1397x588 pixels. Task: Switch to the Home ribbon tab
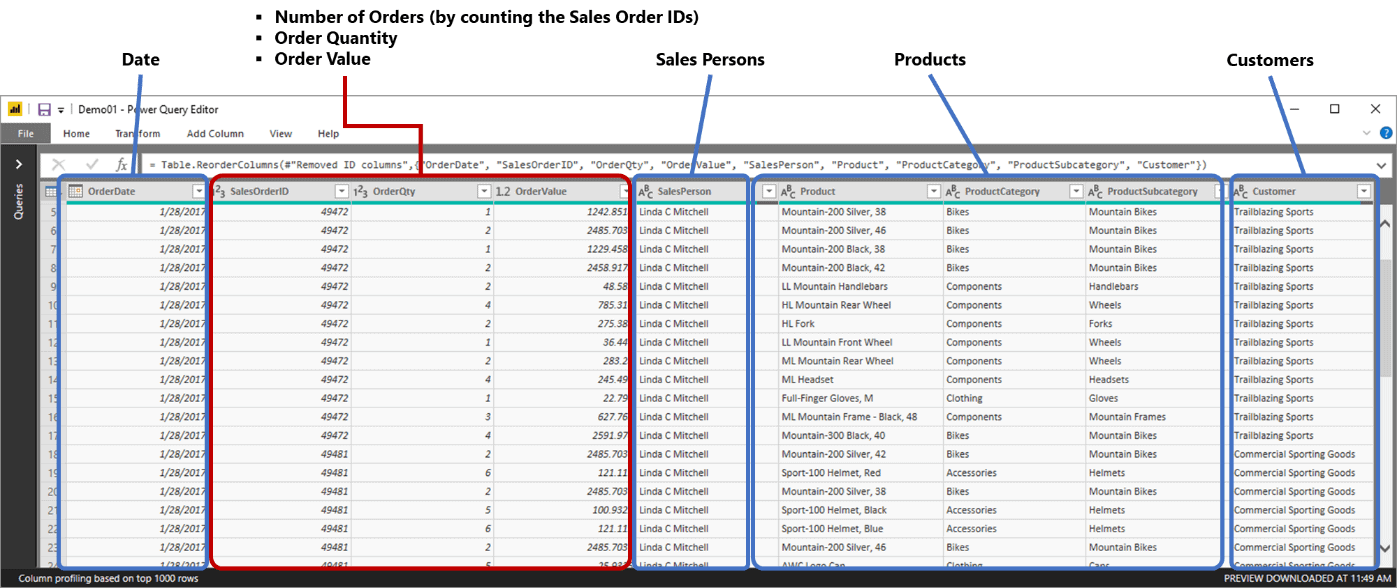tap(76, 133)
